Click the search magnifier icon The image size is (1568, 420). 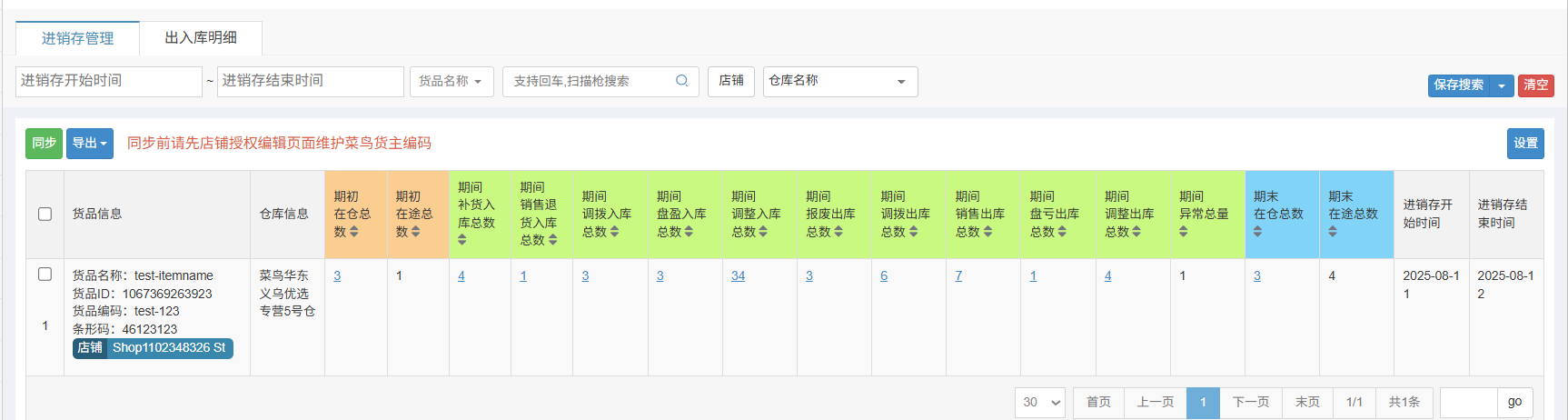pos(681,81)
